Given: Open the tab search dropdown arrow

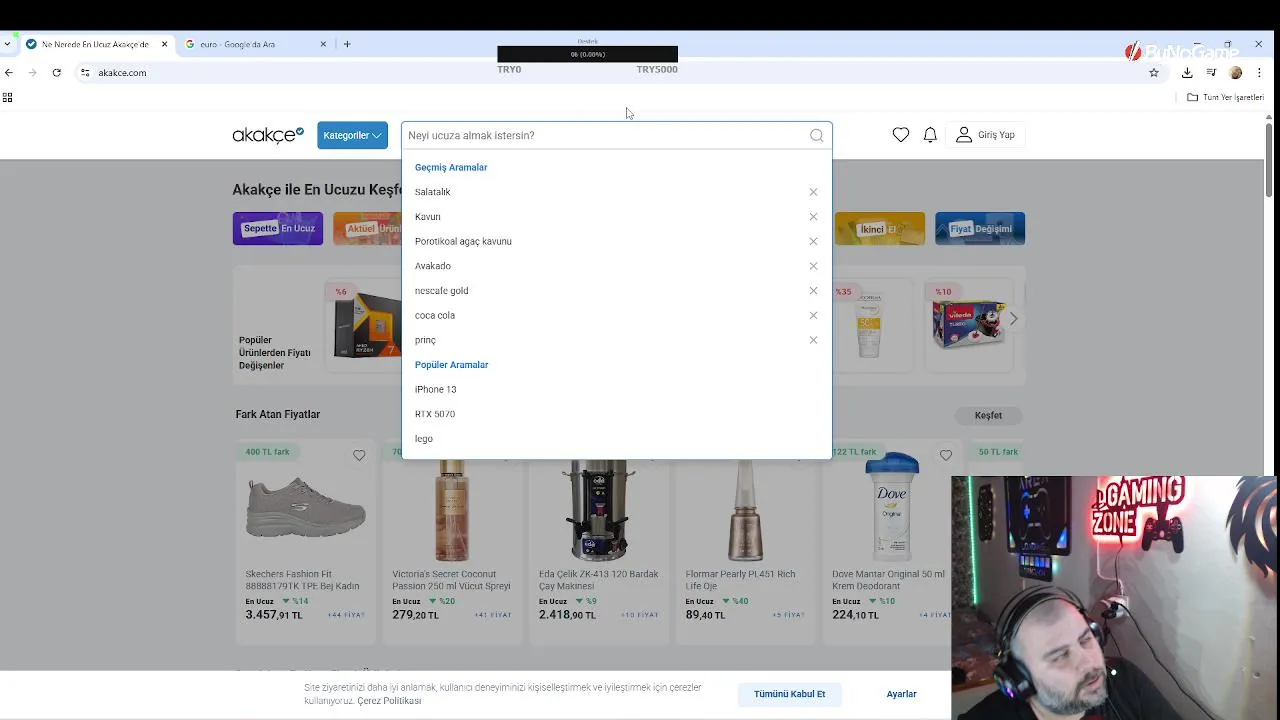Looking at the screenshot, I should coord(7,44).
